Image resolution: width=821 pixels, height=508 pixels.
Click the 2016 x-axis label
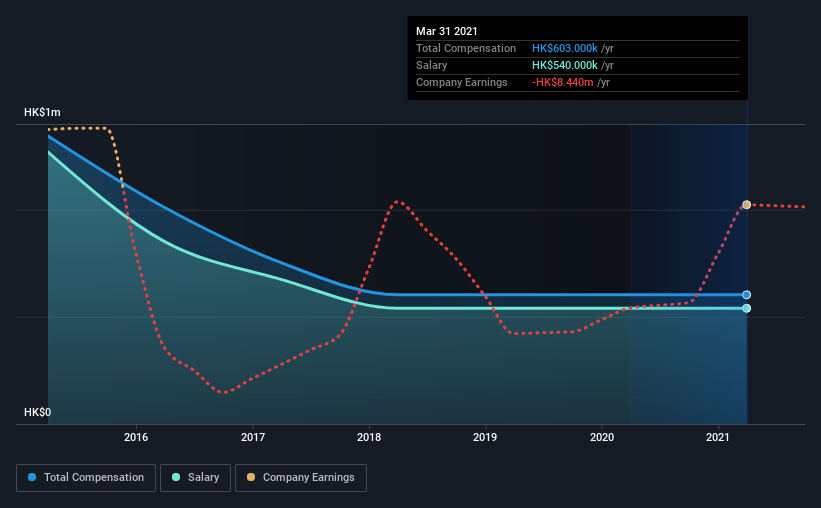click(x=136, y=437)
